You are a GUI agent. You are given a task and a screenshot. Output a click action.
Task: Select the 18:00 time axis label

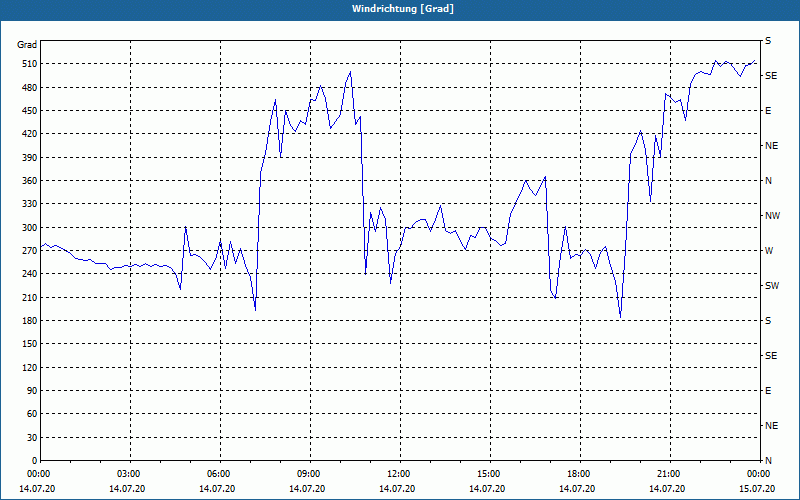tap(580, 473)
